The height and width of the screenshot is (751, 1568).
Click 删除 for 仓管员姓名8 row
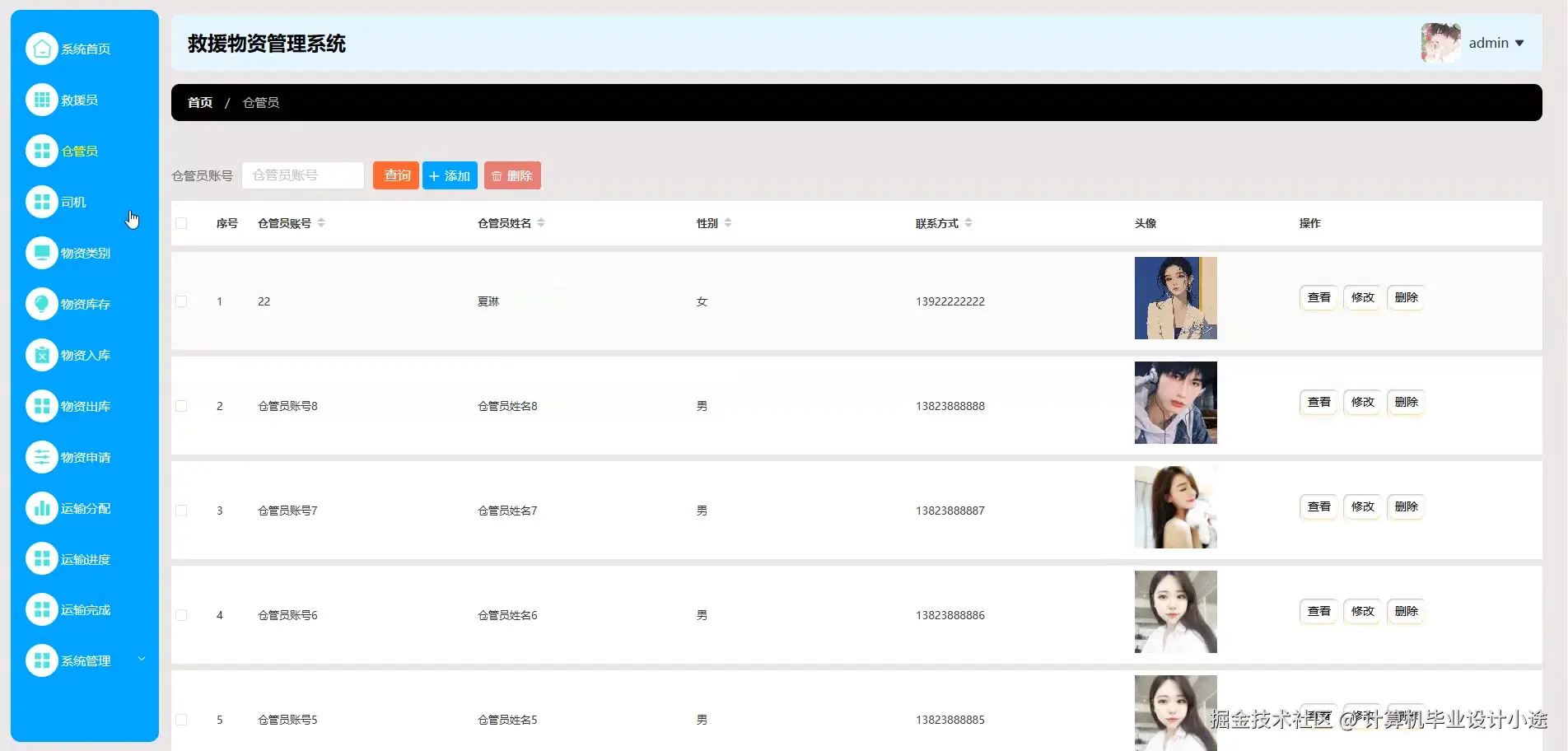click(x=1407, y=402)
